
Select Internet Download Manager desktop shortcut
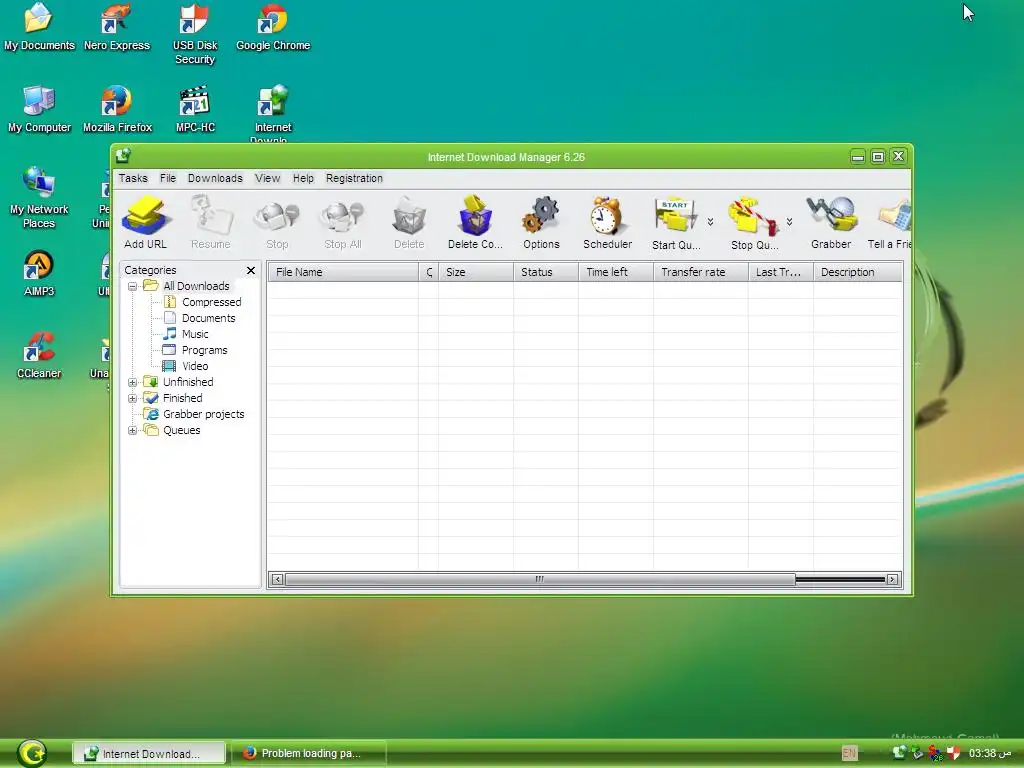272,112
